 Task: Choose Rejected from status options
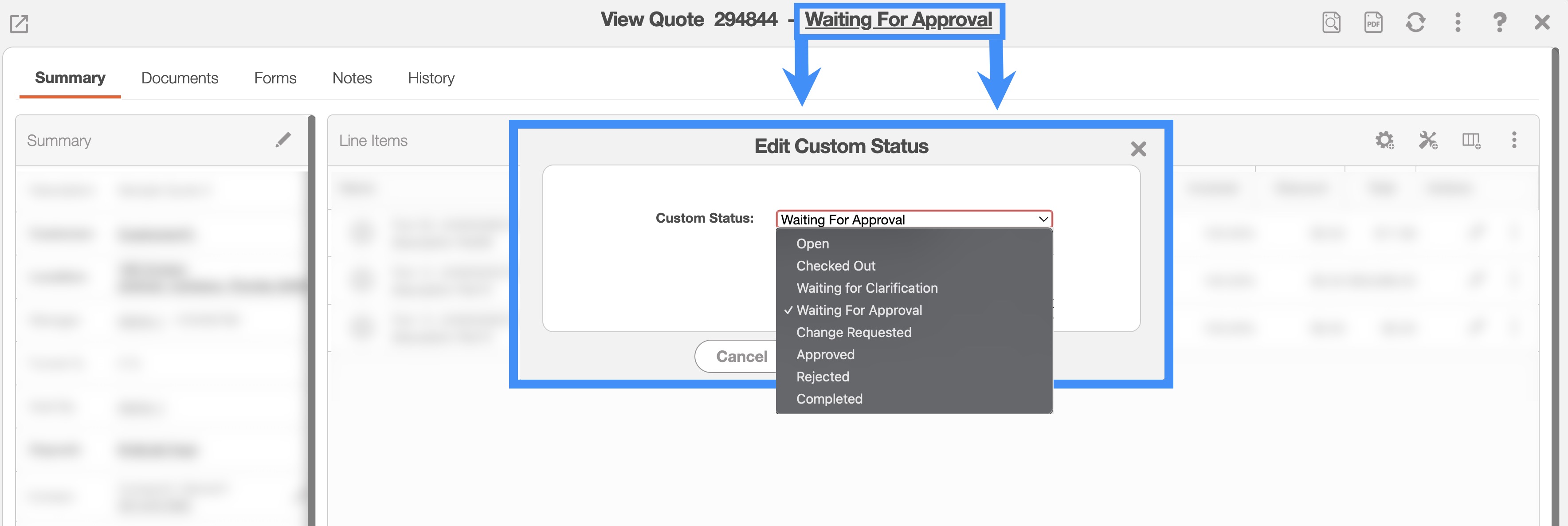click(x=822, y=377)
